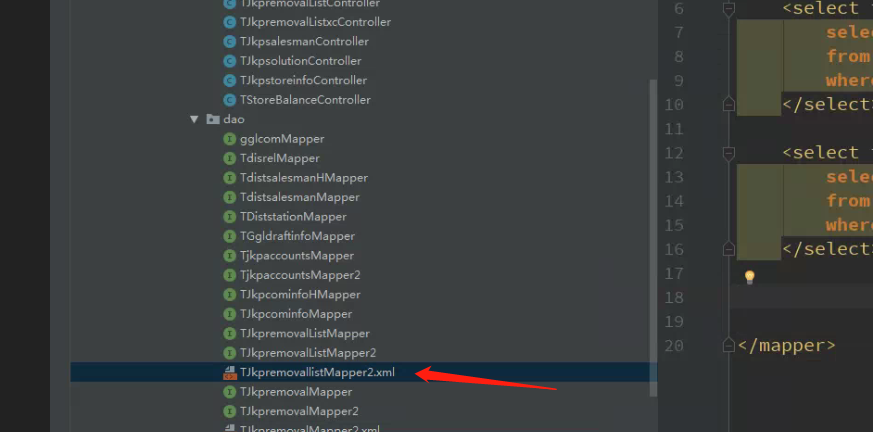This screenshot has height=432, width=873.
Task: Fold the select block at line 12
Action: (728, 153)
